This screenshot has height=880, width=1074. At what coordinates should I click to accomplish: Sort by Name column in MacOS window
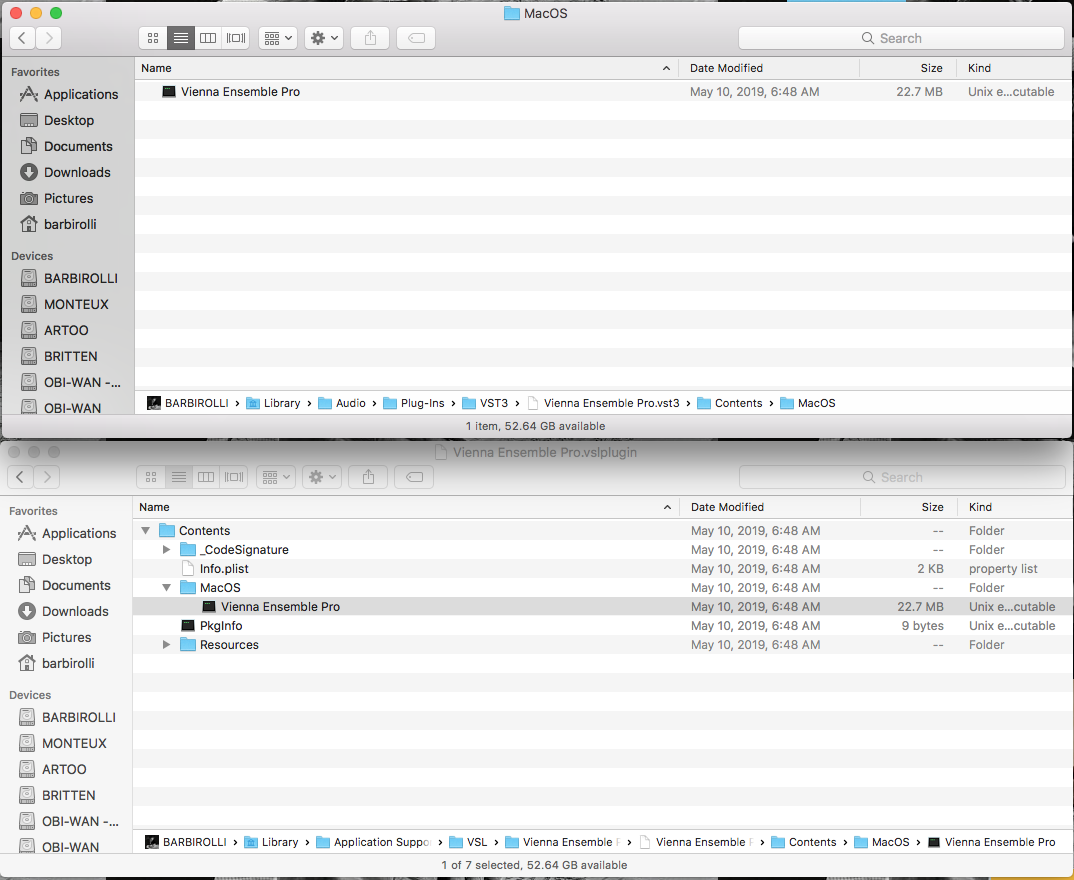(406, 68)
